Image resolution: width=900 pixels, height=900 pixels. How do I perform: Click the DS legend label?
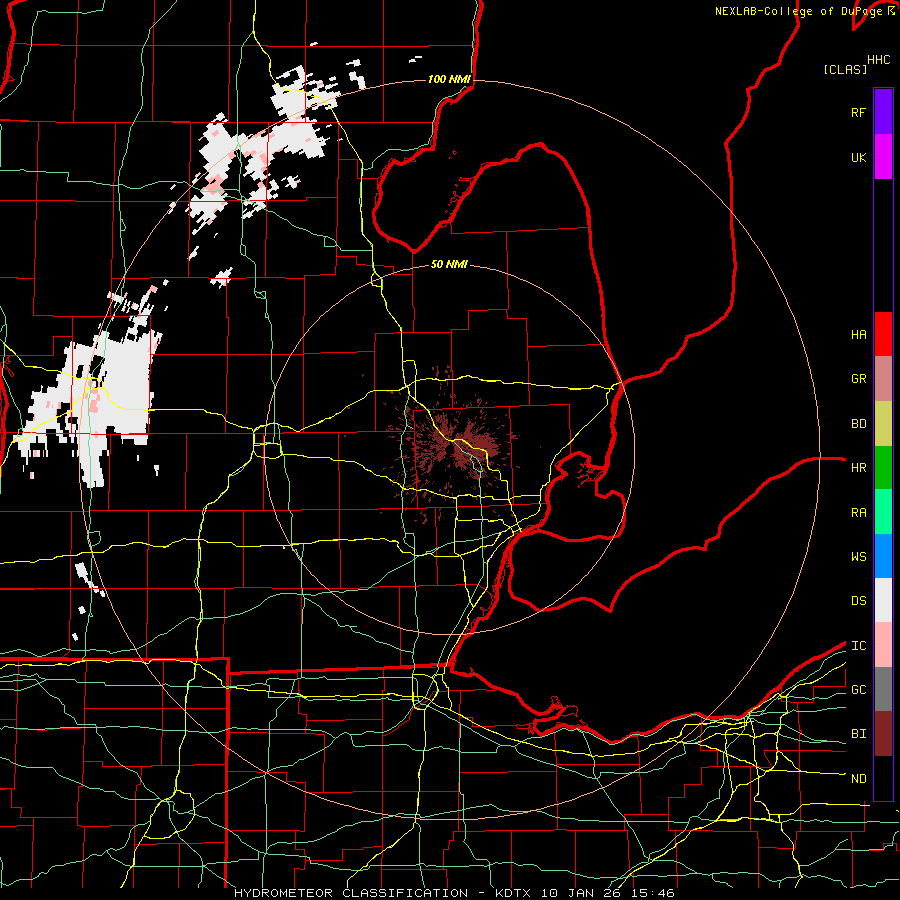coord(858,601)
